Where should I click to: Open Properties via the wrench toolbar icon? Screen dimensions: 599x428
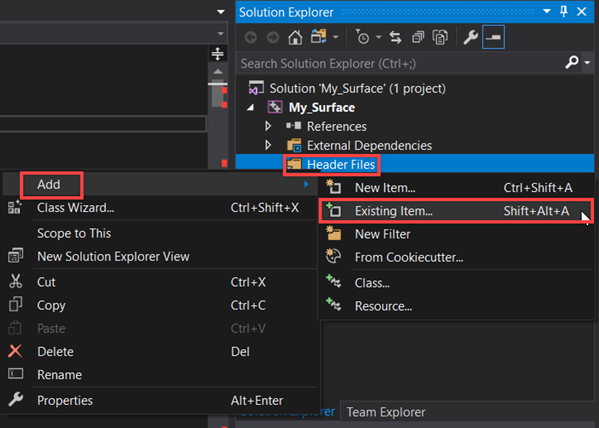click(471, 37)
